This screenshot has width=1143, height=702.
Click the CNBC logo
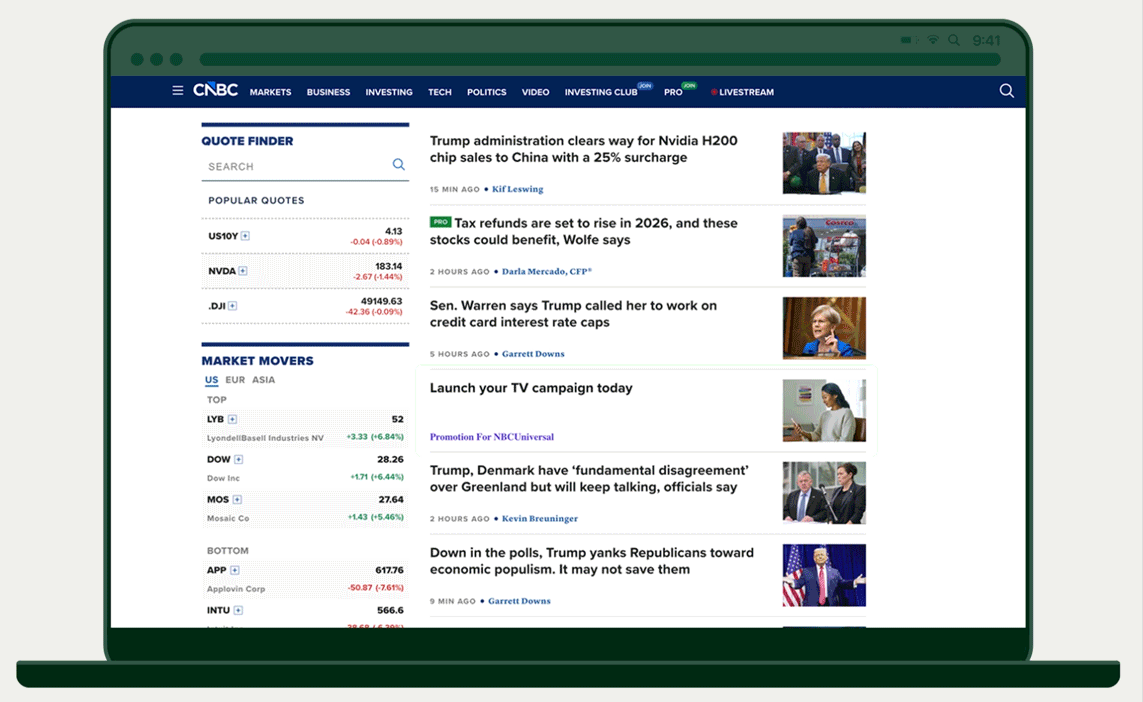215,90
